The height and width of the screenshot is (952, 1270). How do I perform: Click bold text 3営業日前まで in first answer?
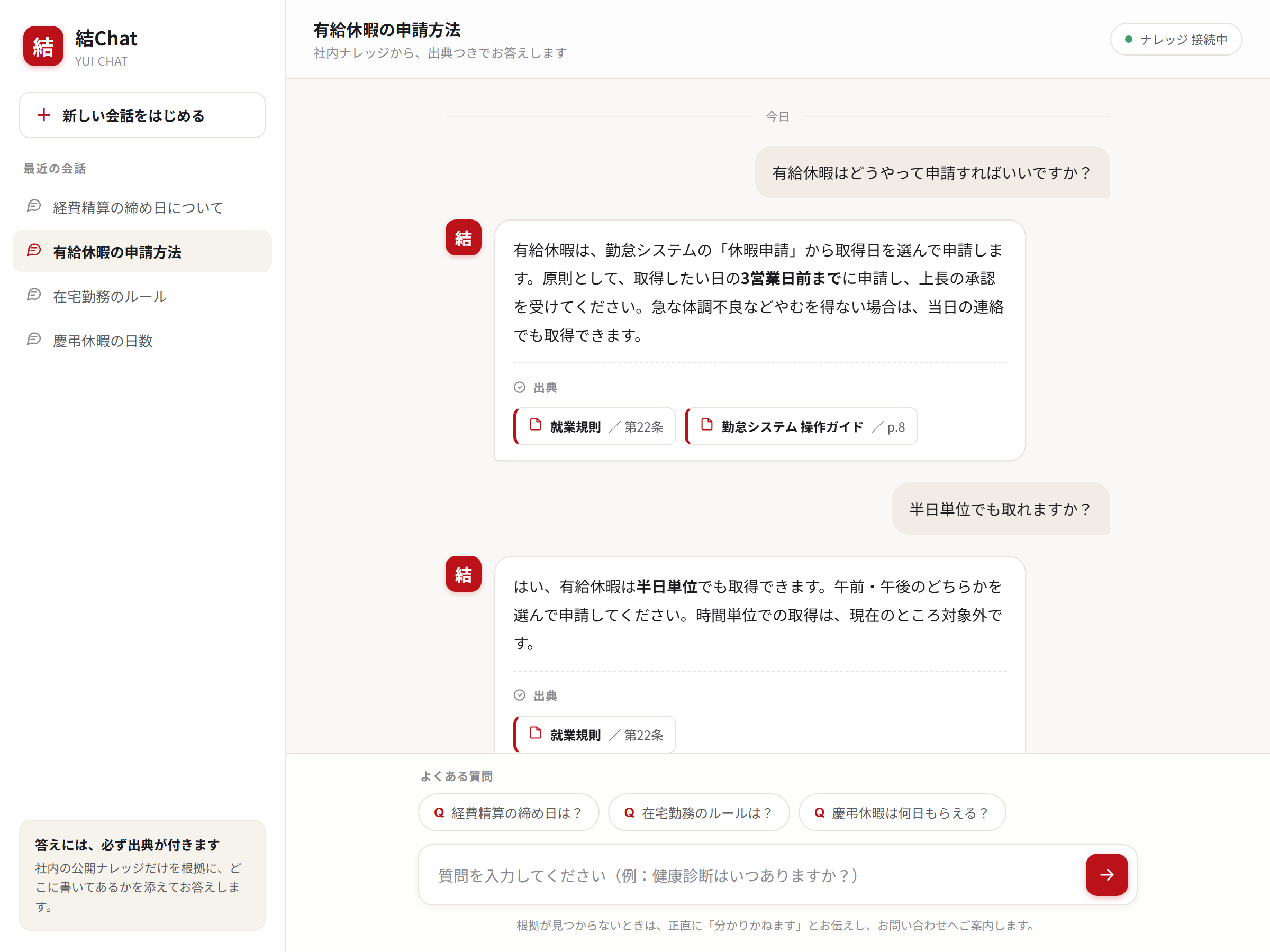791,278
